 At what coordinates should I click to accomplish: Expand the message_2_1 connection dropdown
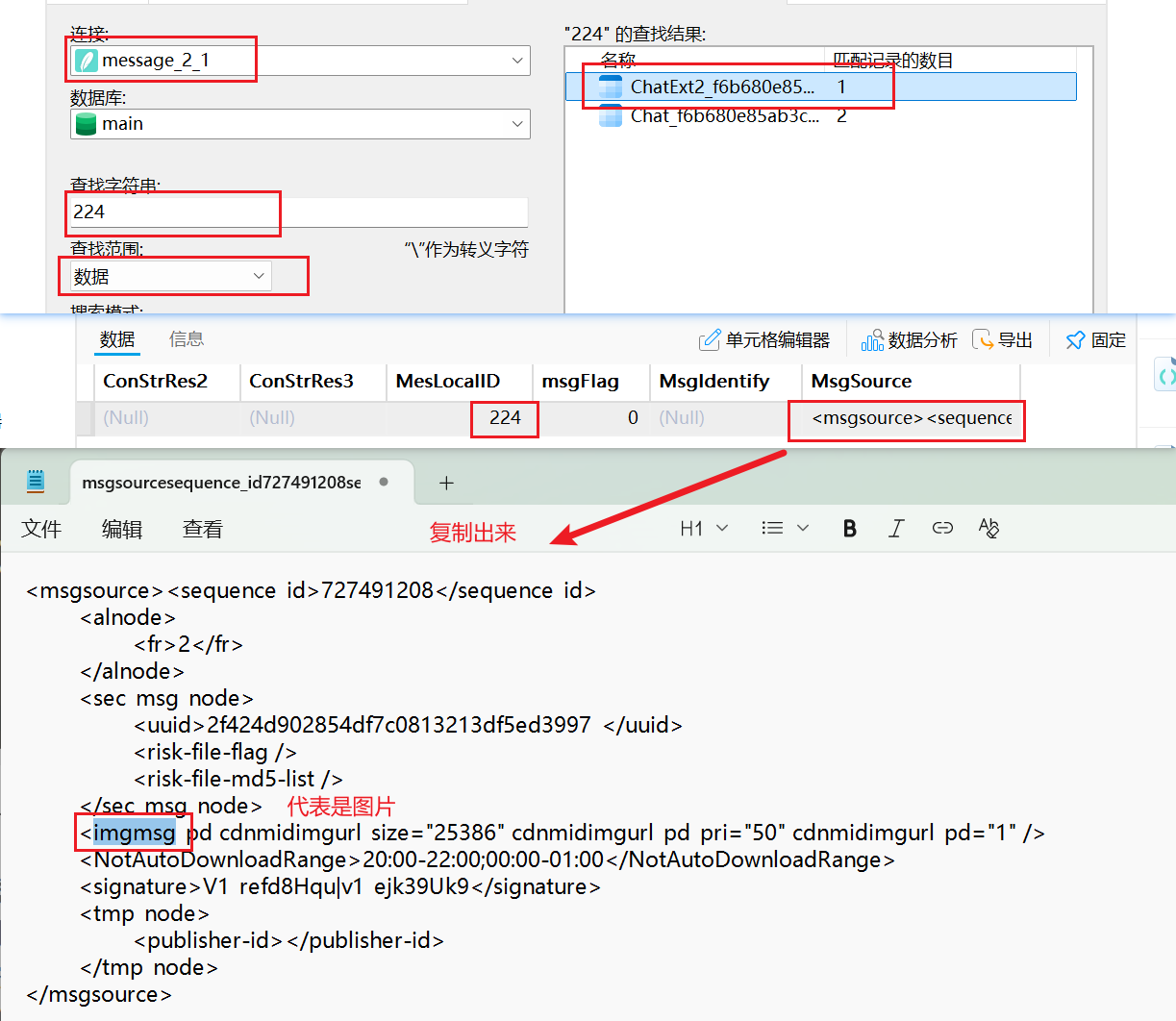(x=517, y=61)
